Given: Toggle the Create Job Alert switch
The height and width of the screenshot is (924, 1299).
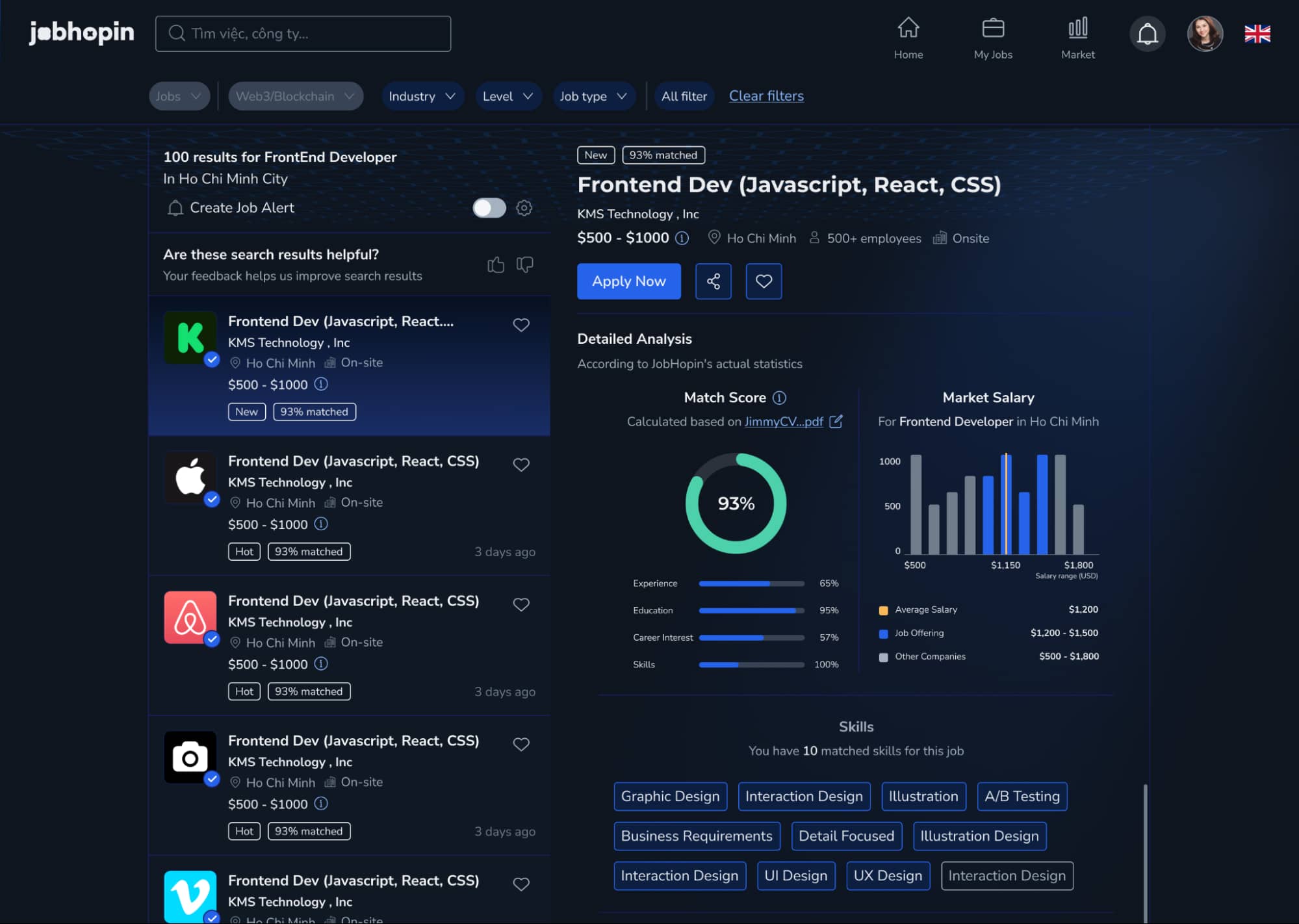Looking at the screenshot, I should 489,207.
